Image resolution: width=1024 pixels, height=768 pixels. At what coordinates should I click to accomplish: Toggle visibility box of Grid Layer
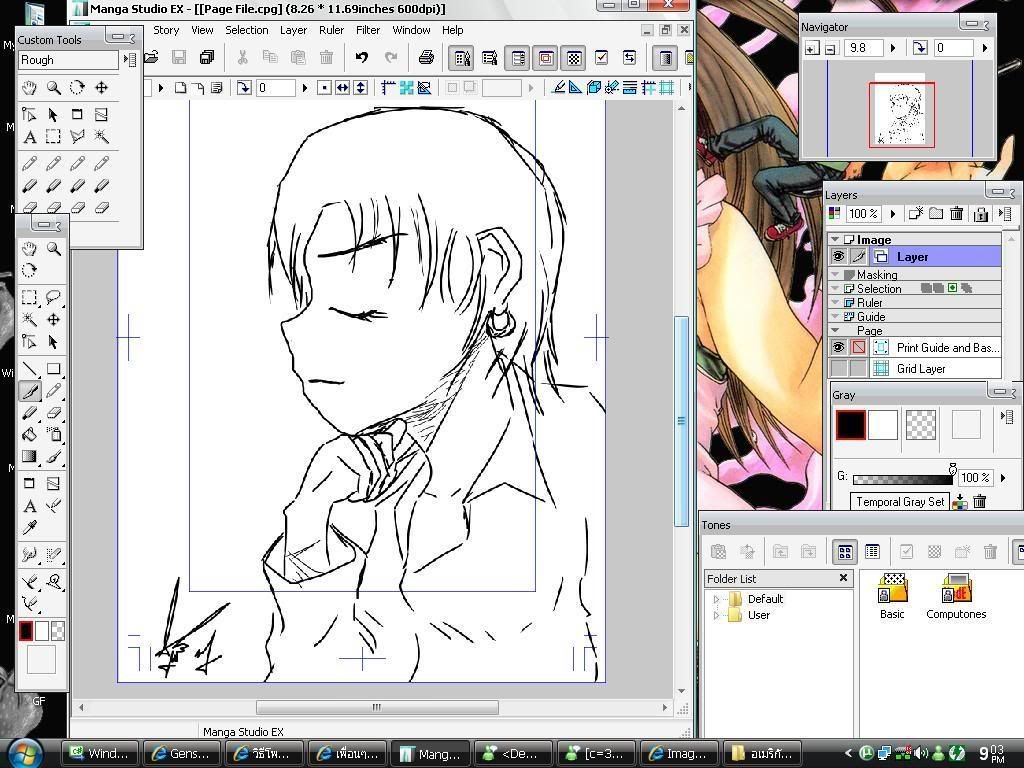[838, 368]
